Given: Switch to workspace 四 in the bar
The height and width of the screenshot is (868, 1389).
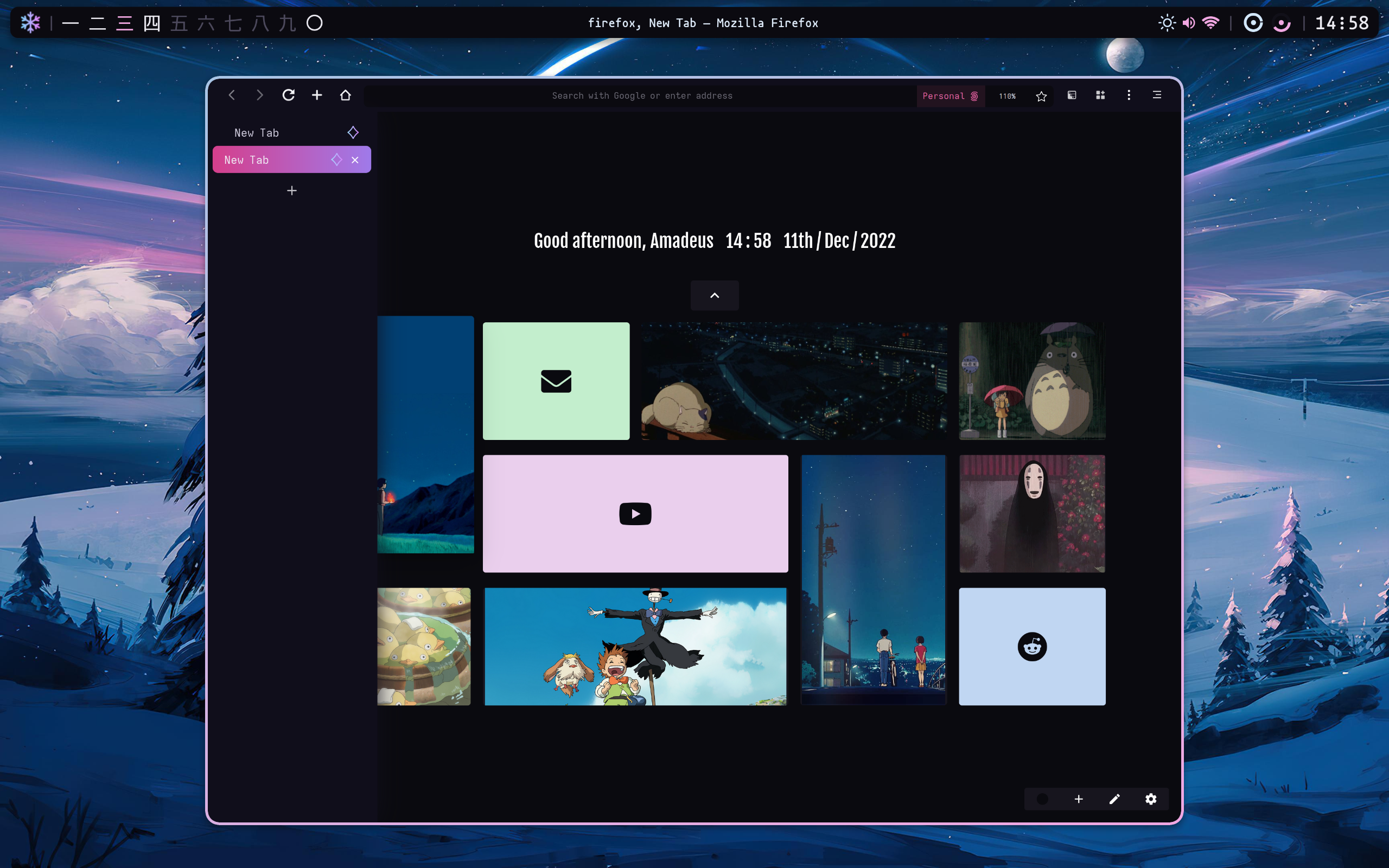Looking at the screenshot, I should [x=151, y=23].
